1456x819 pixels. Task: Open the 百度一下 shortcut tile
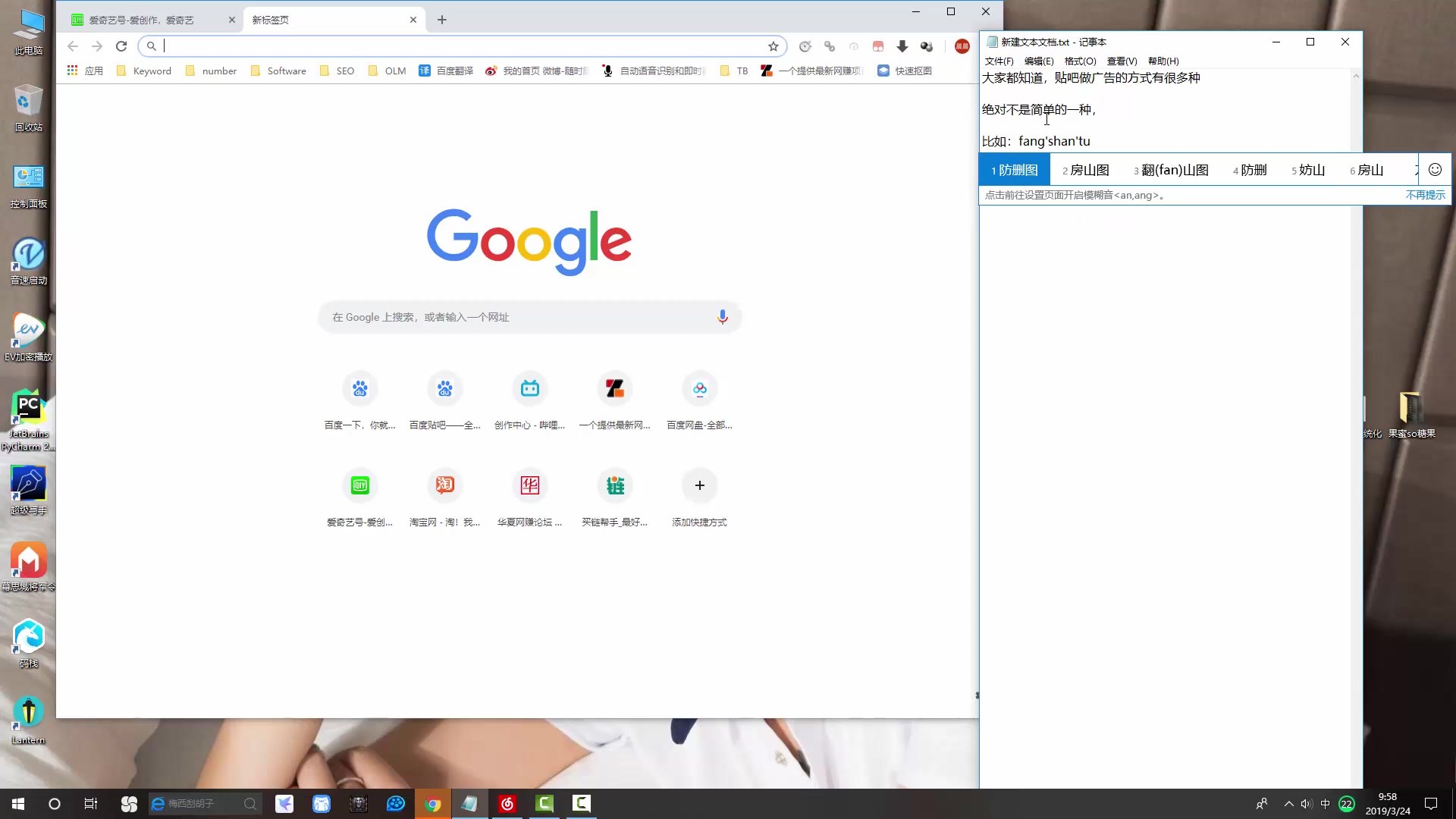click(360, 402)
